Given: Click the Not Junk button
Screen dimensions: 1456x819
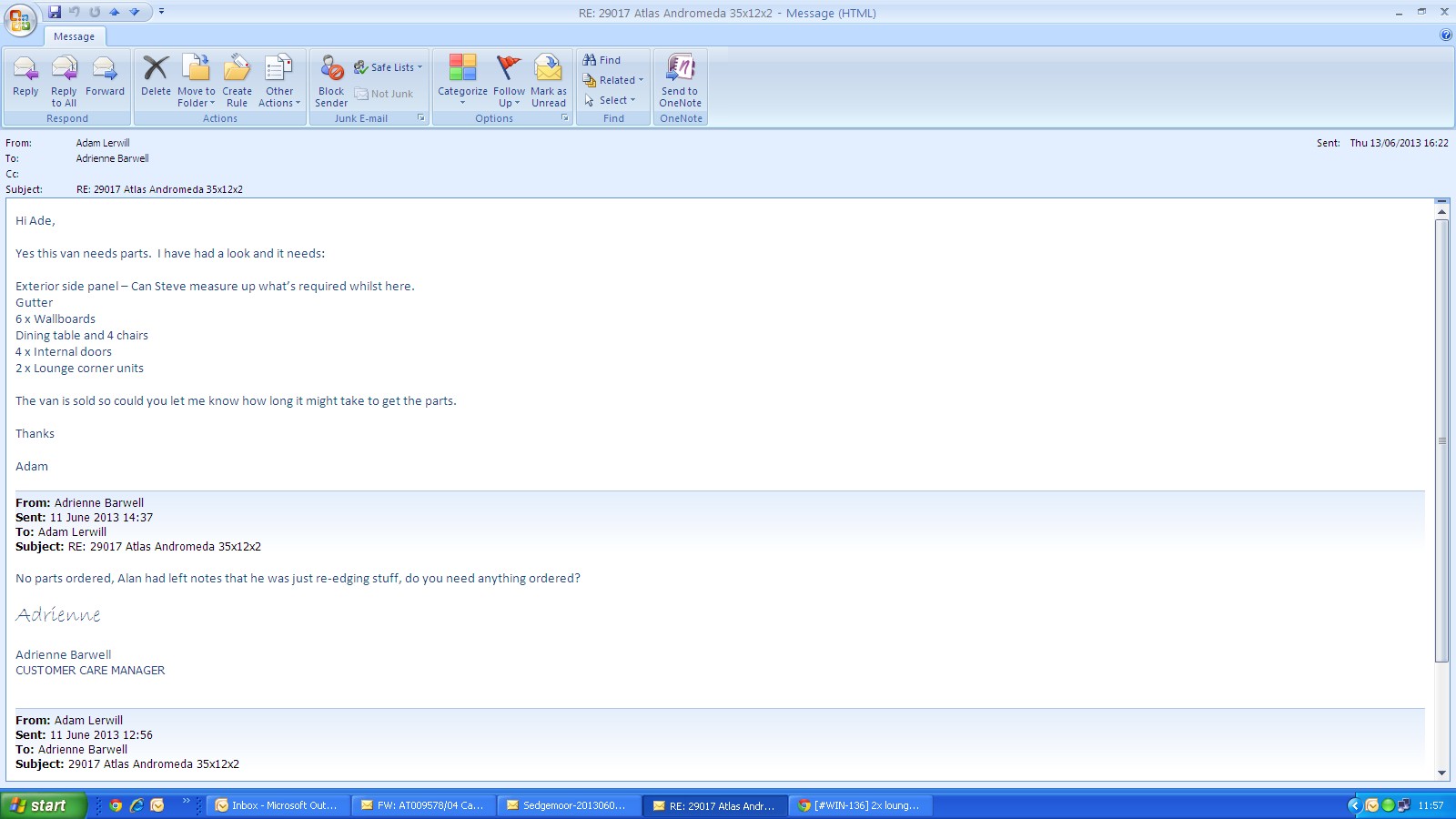Looking at the screenshot, I should [x=384, y=94].
